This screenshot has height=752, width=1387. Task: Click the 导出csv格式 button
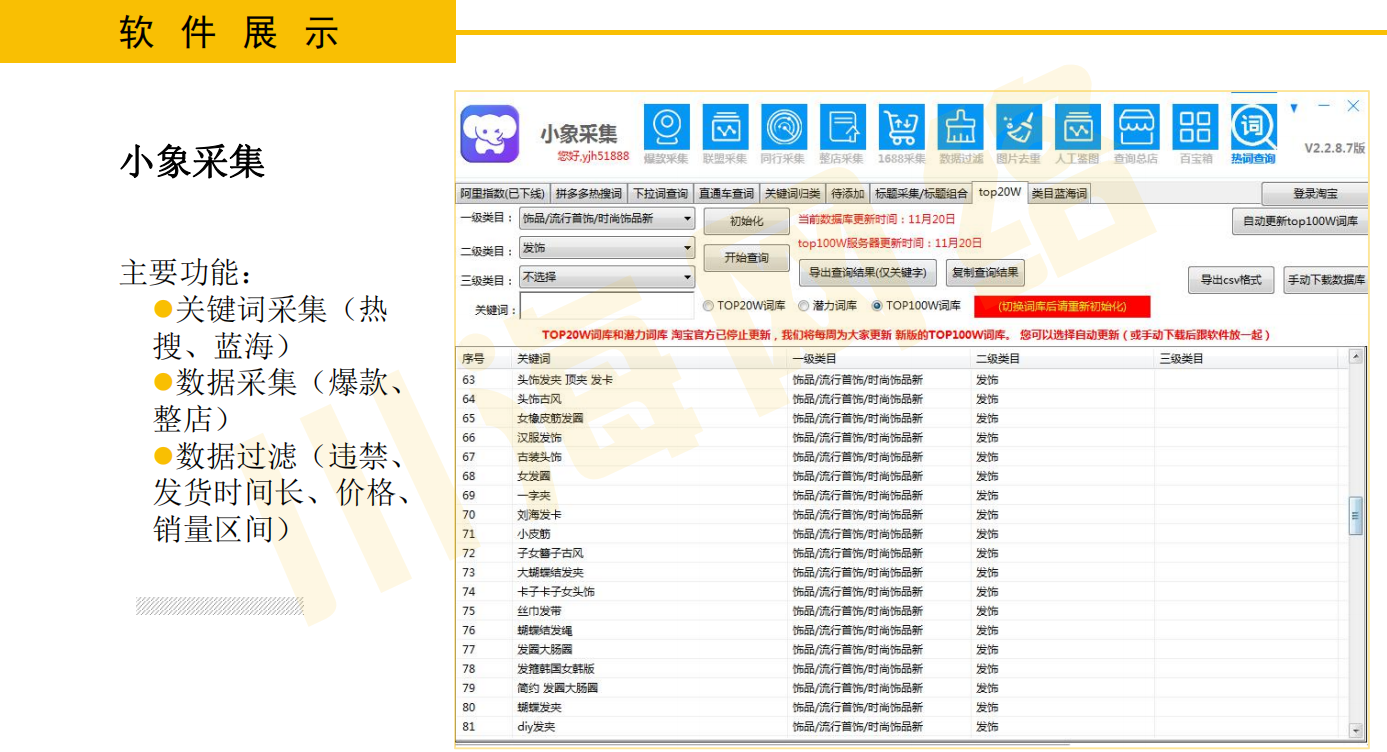click(1231, 281)
